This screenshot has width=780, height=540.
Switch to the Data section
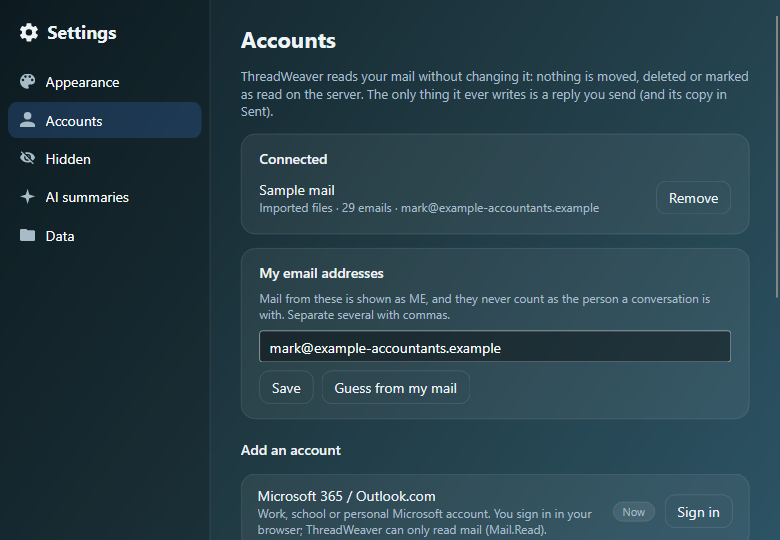pyautogui.click(x=104, y=236)
